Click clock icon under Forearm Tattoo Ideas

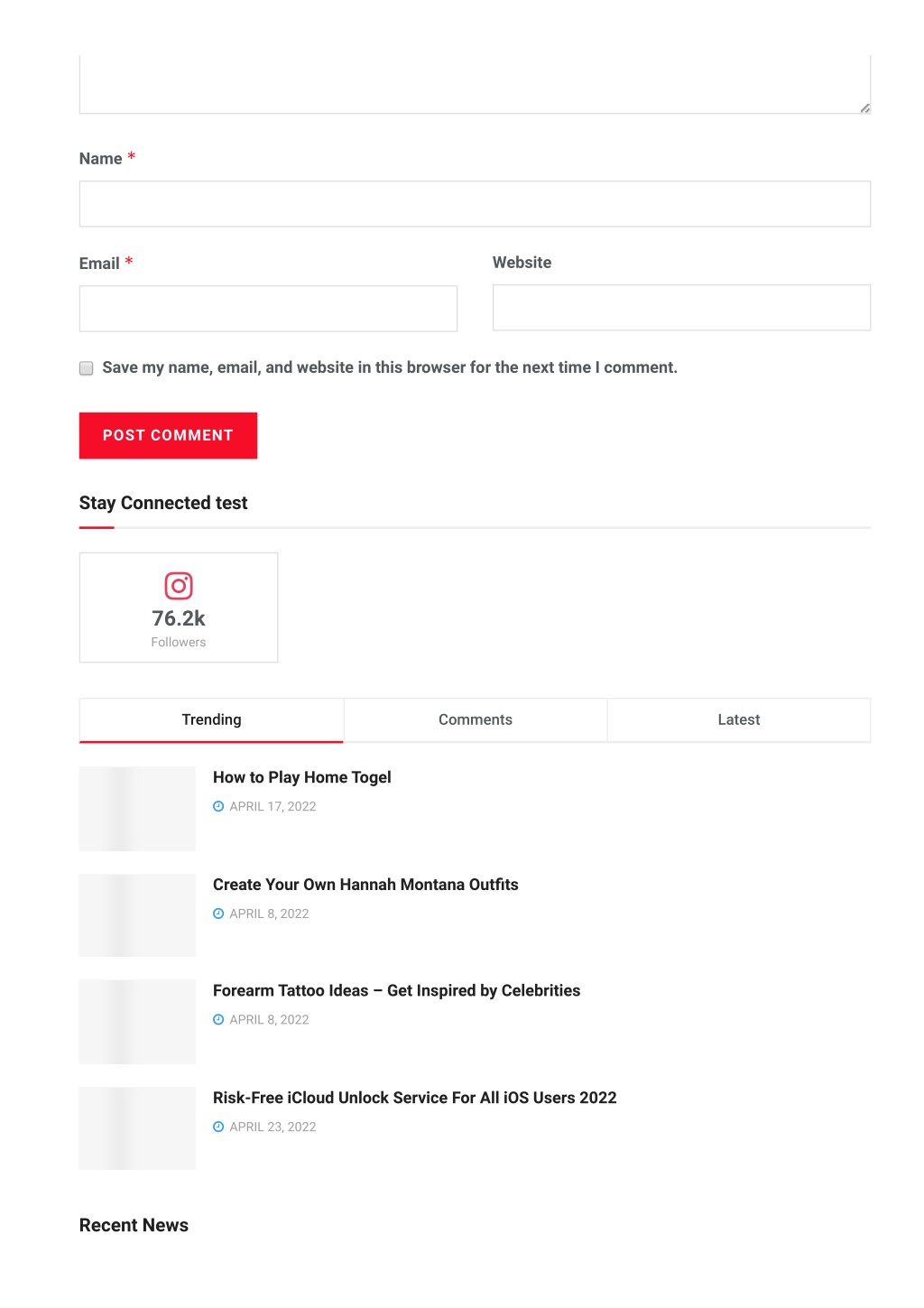coord(218,1020)
